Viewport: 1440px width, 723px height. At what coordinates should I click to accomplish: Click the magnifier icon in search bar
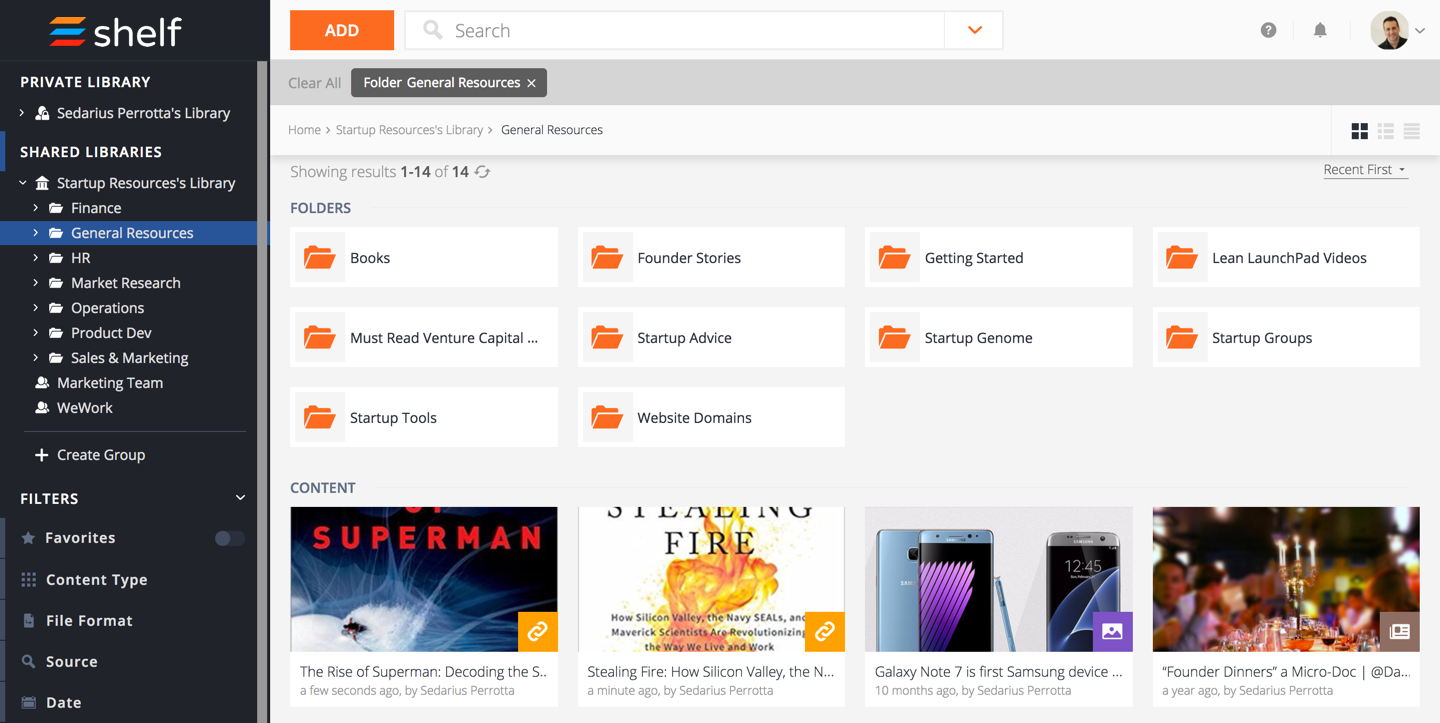[432, 30]
